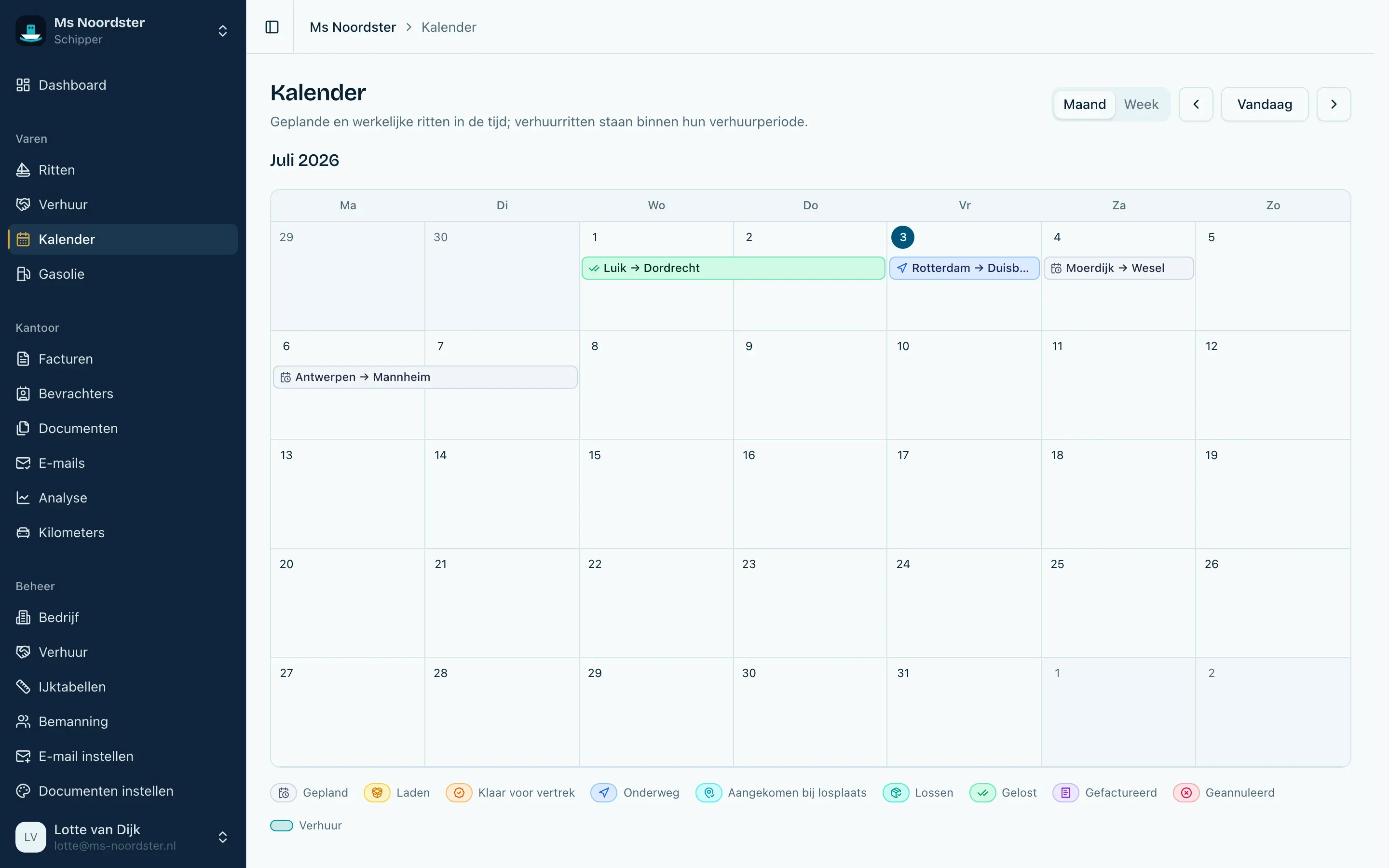Click day 12 in the calendar
The image size is (1389, 868).
point(1211,346)
